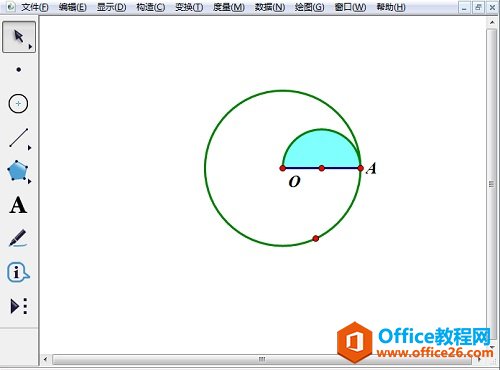
Task: Select the Text tool labeled A
Action: tap(18, 205)
